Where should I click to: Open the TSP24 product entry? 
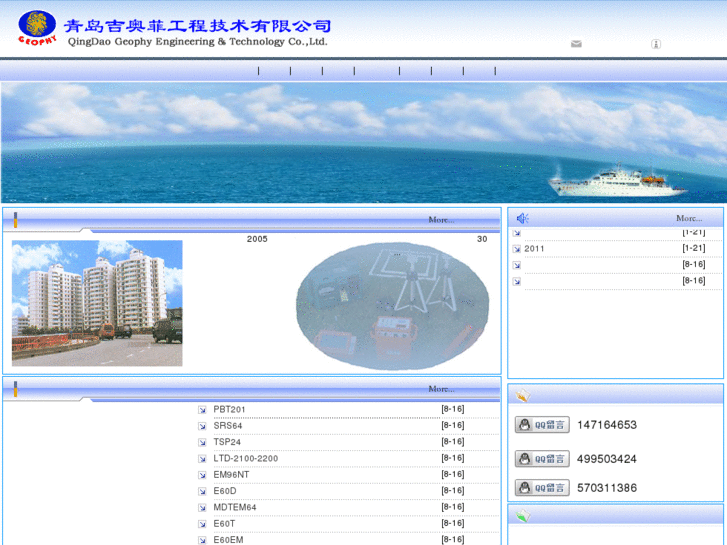227,442
